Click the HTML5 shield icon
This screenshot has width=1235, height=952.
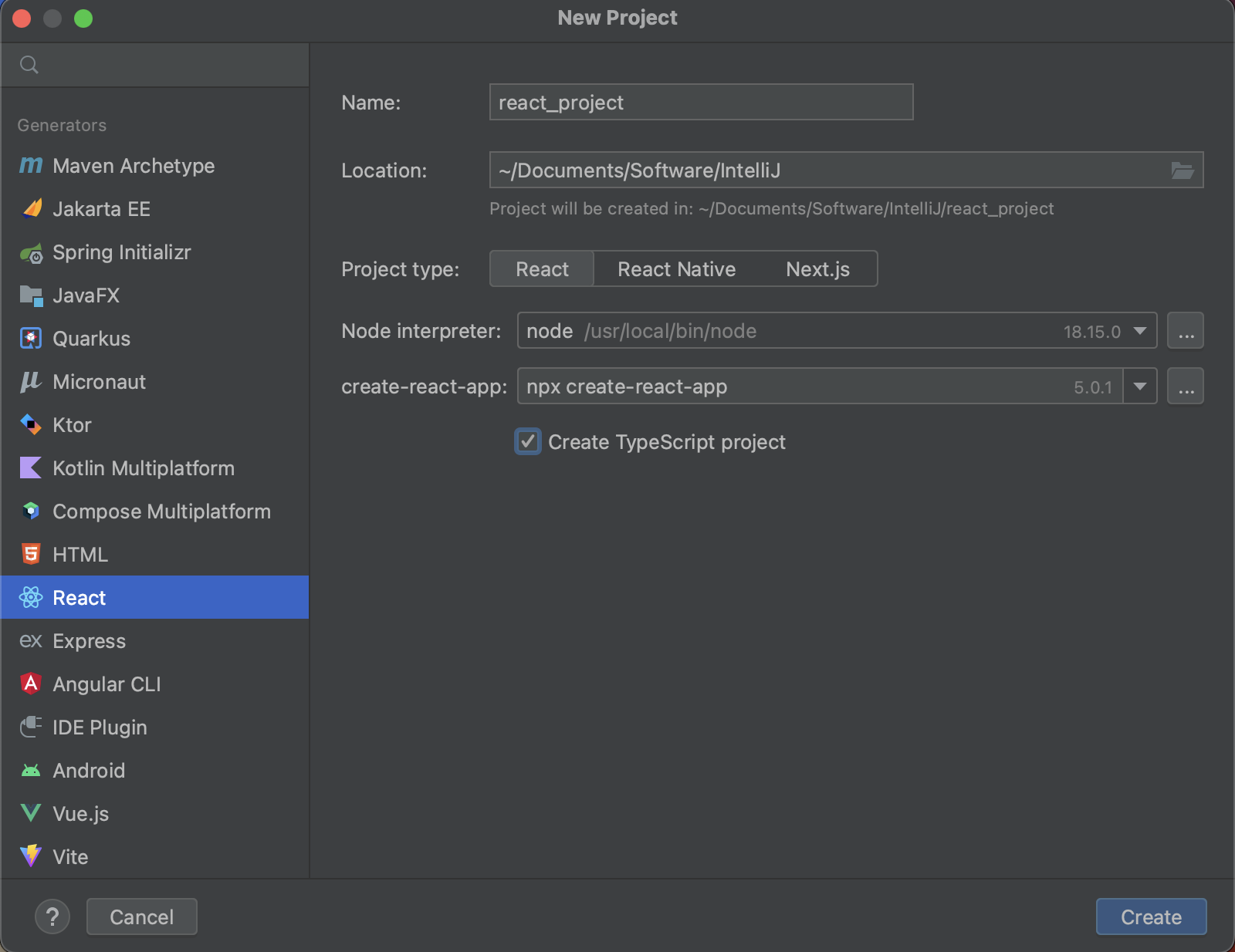[x=31, y=554]
